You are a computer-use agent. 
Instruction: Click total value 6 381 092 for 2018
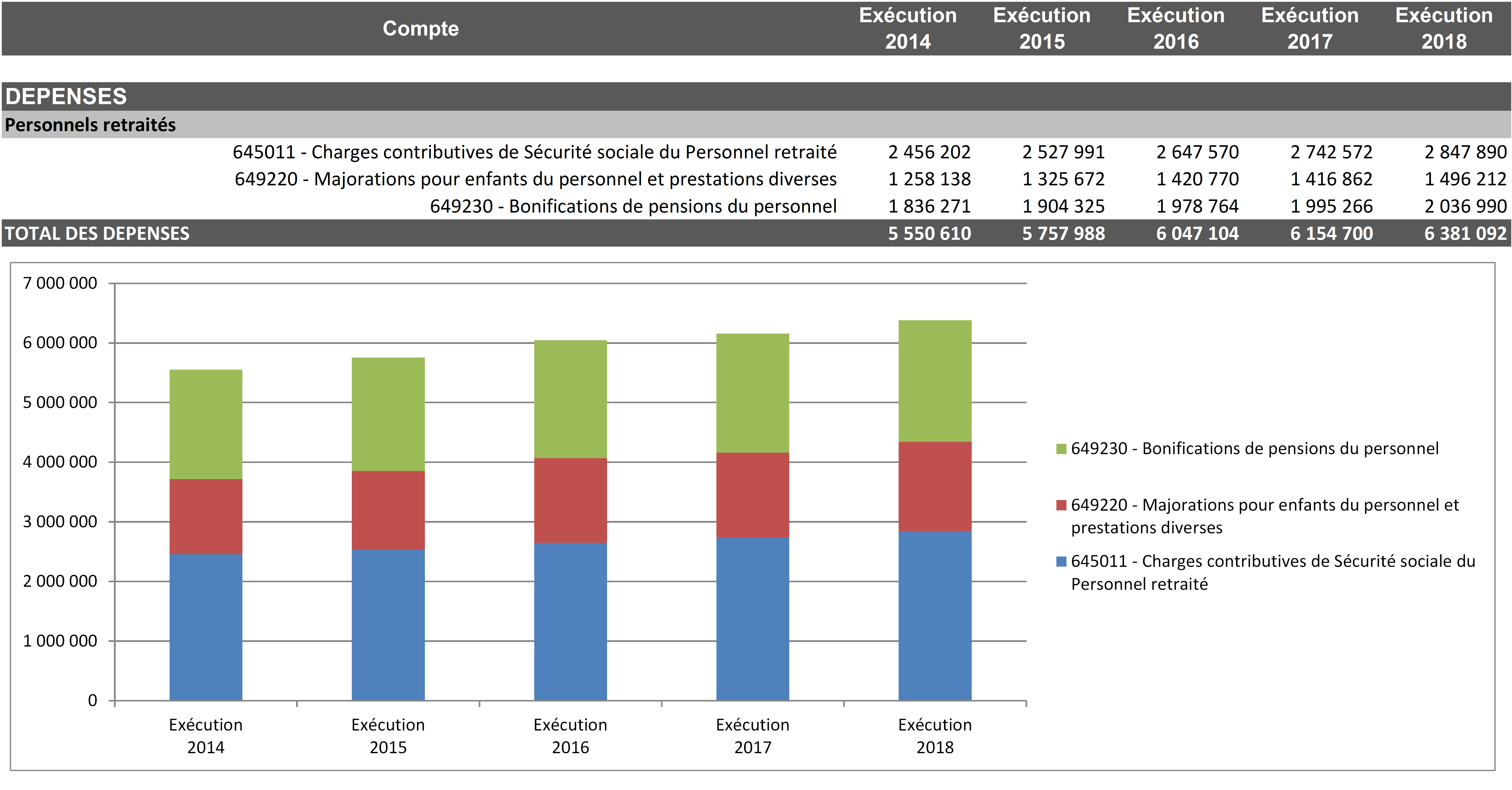pyautogui.click(x=1465, y=234)
